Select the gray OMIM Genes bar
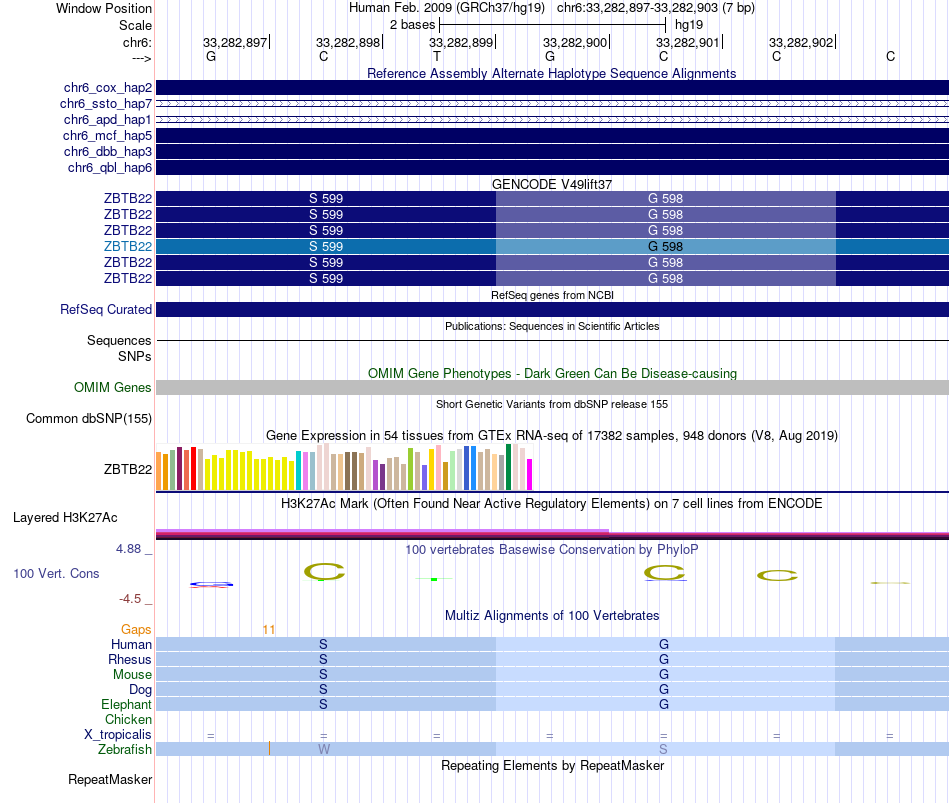 pos(552,388)
